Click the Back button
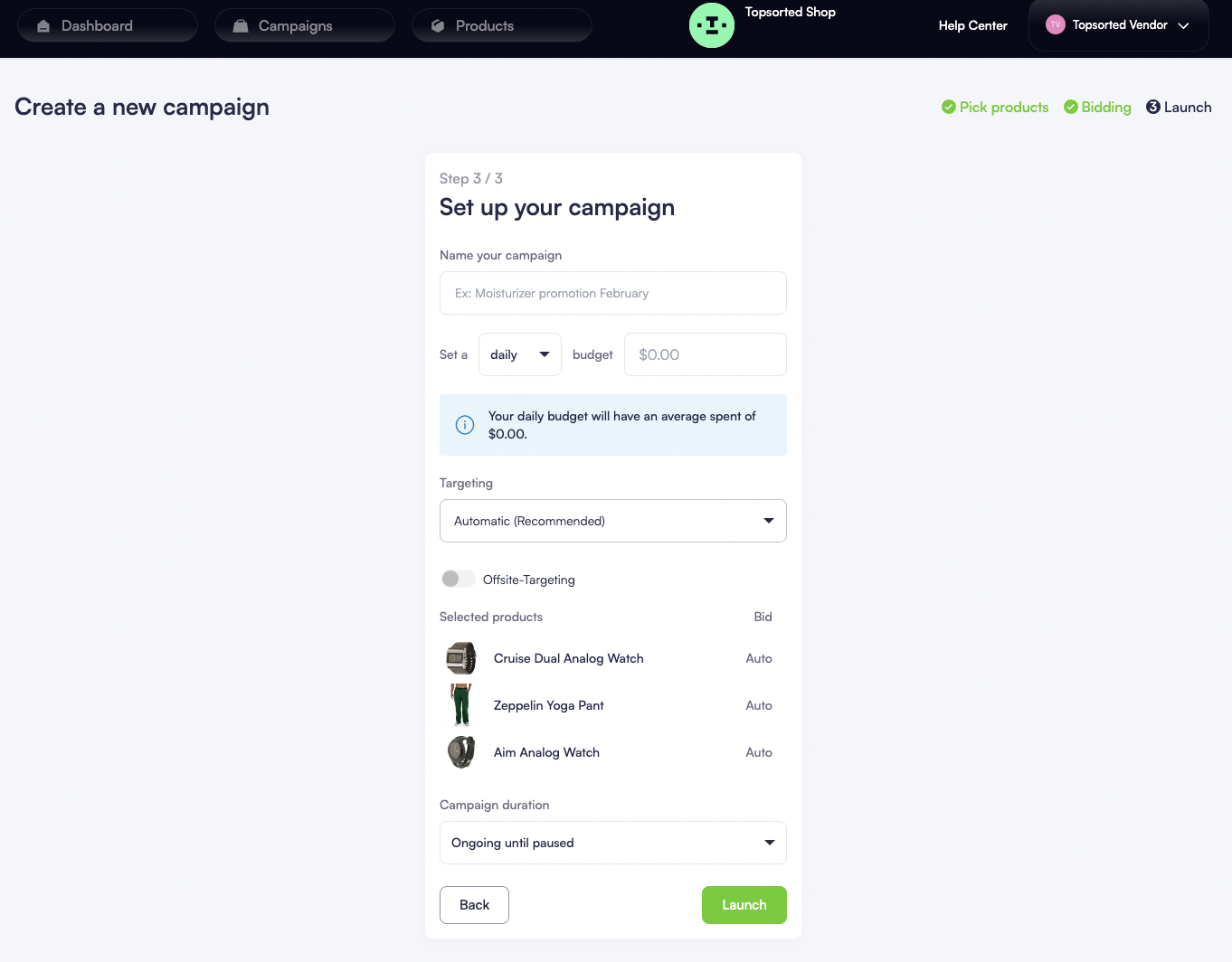Viewport: 1232px width, 962px height. pos(474,905)
